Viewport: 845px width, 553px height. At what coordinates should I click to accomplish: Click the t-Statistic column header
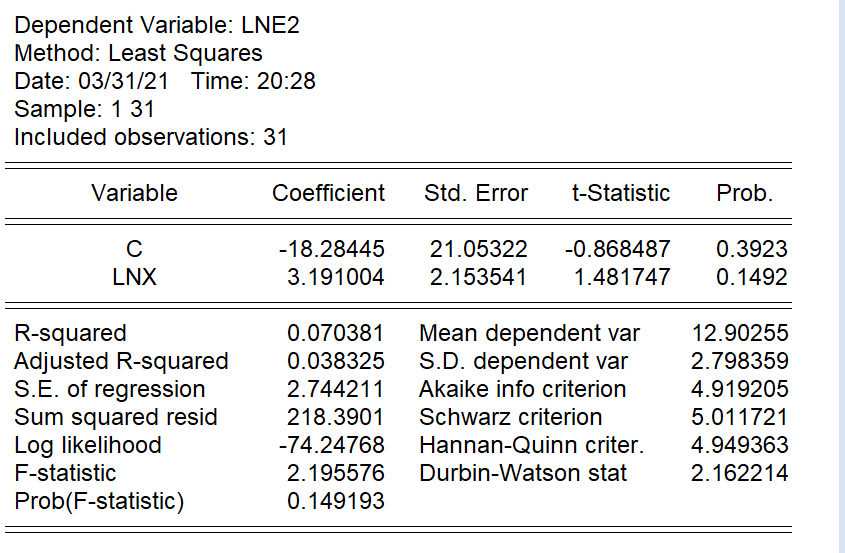point(620,193)
